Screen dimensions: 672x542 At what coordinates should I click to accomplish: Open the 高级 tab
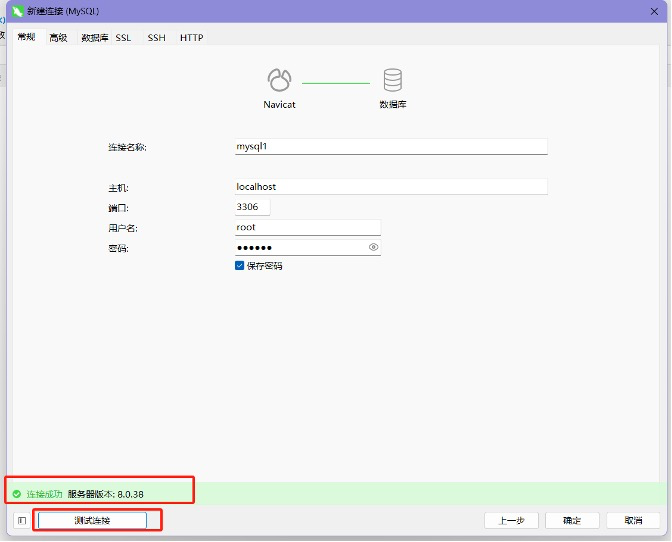[58, 37]
